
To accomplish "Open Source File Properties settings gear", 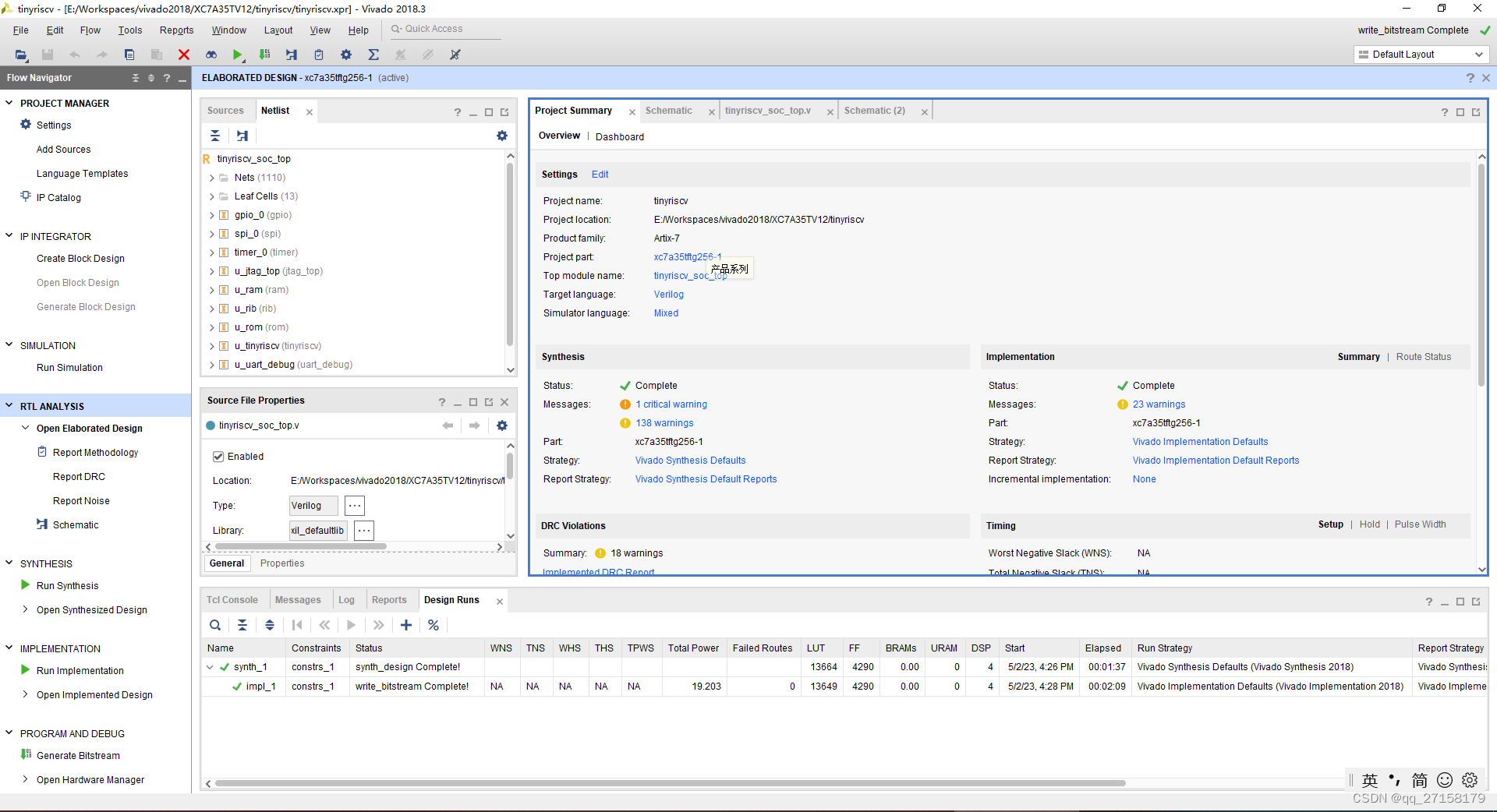I will (502, 425).
